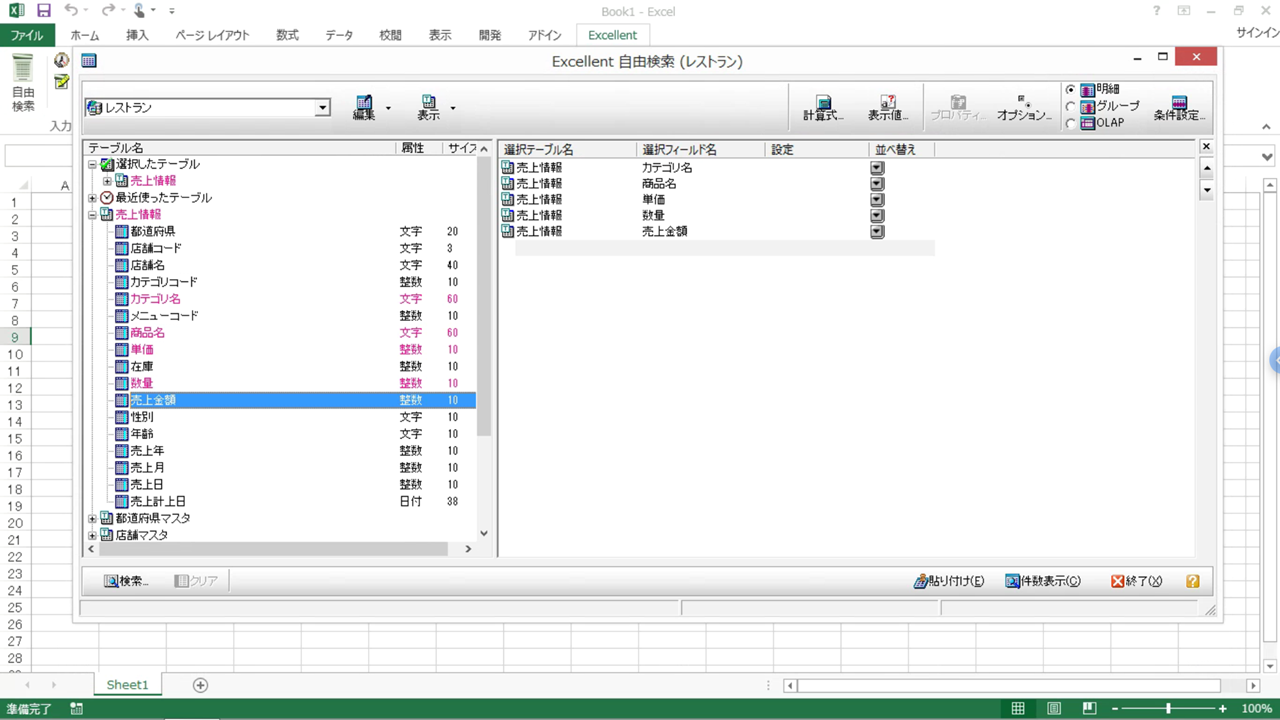Click the 貼り付け (paste) icon

click(947, 580)
